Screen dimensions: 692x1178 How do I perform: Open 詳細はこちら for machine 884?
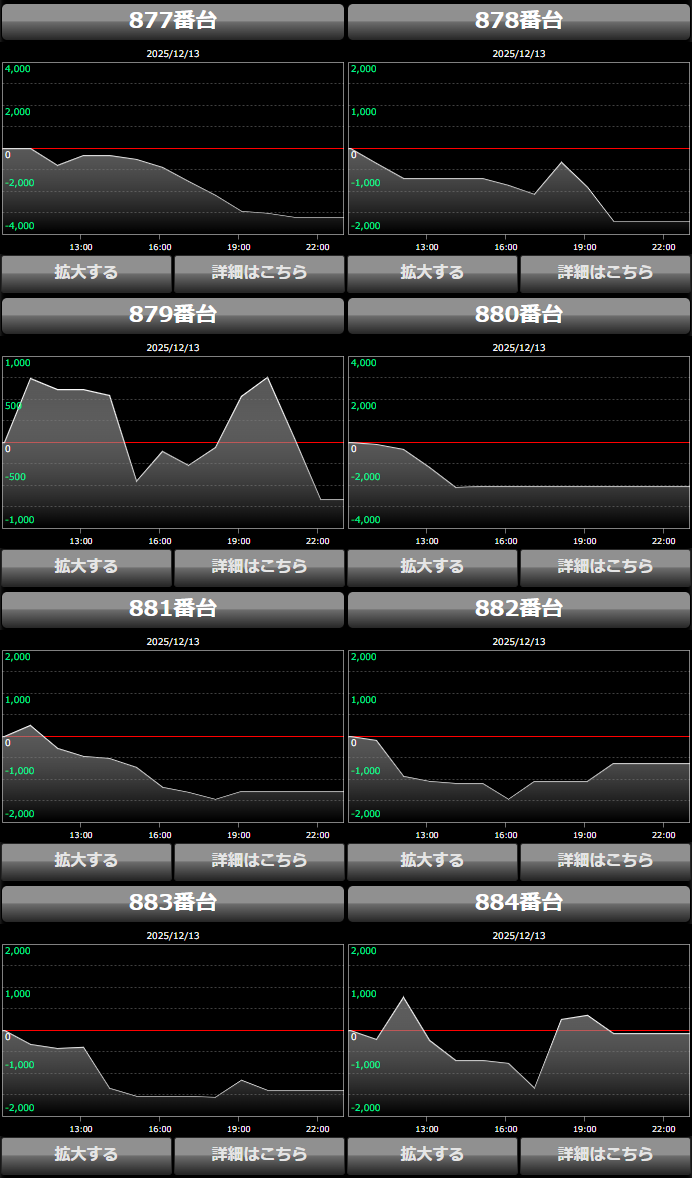point(605,1154)
